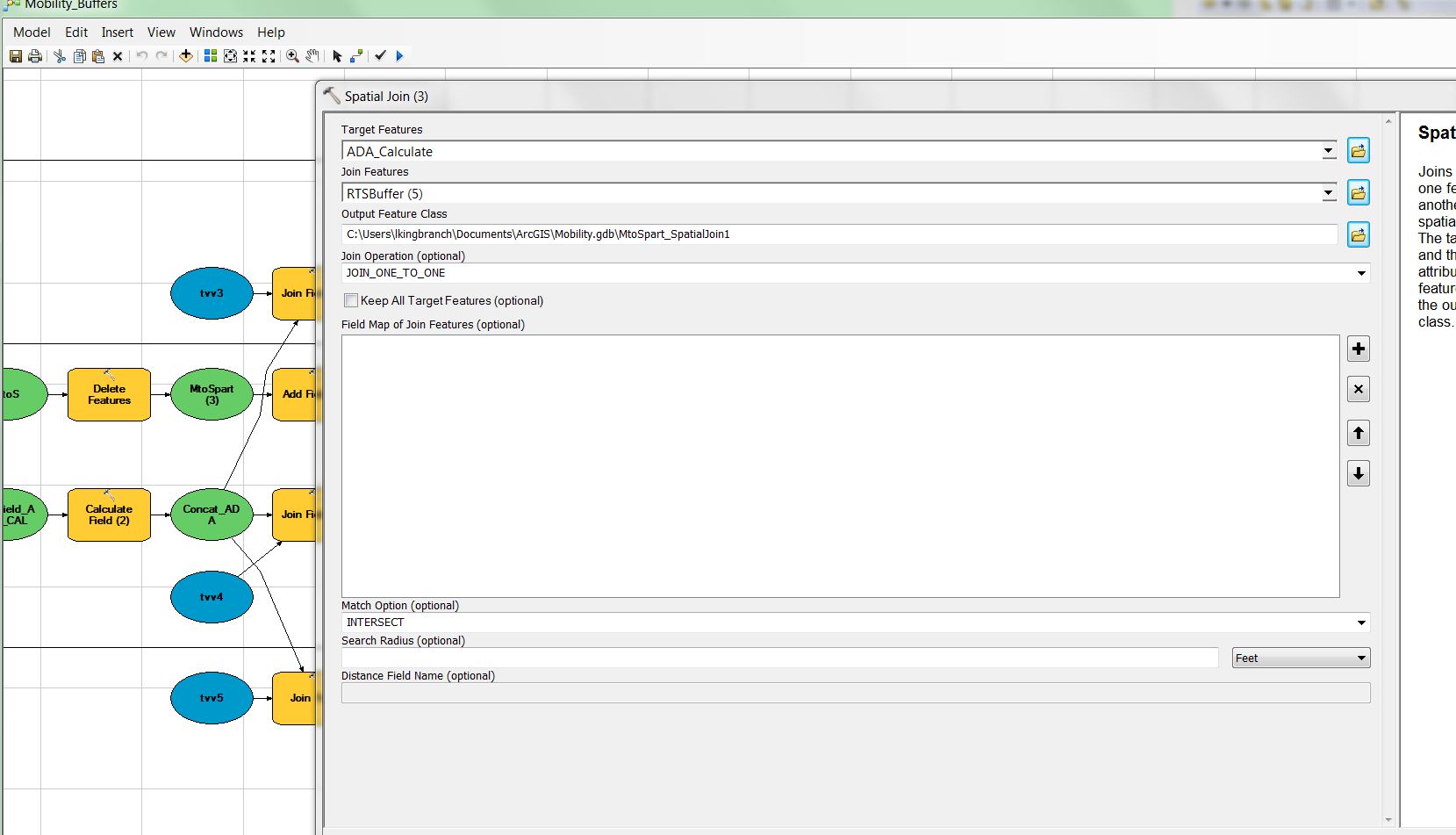Click the Join Features RTSBuffer (5) field
Screen dimensions: 1456x835
(831, 193)
